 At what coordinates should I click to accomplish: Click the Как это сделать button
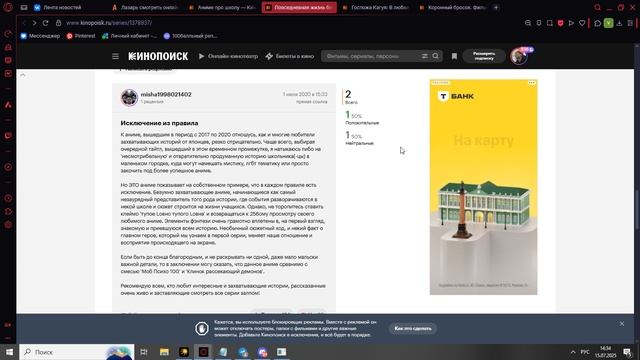413,329
